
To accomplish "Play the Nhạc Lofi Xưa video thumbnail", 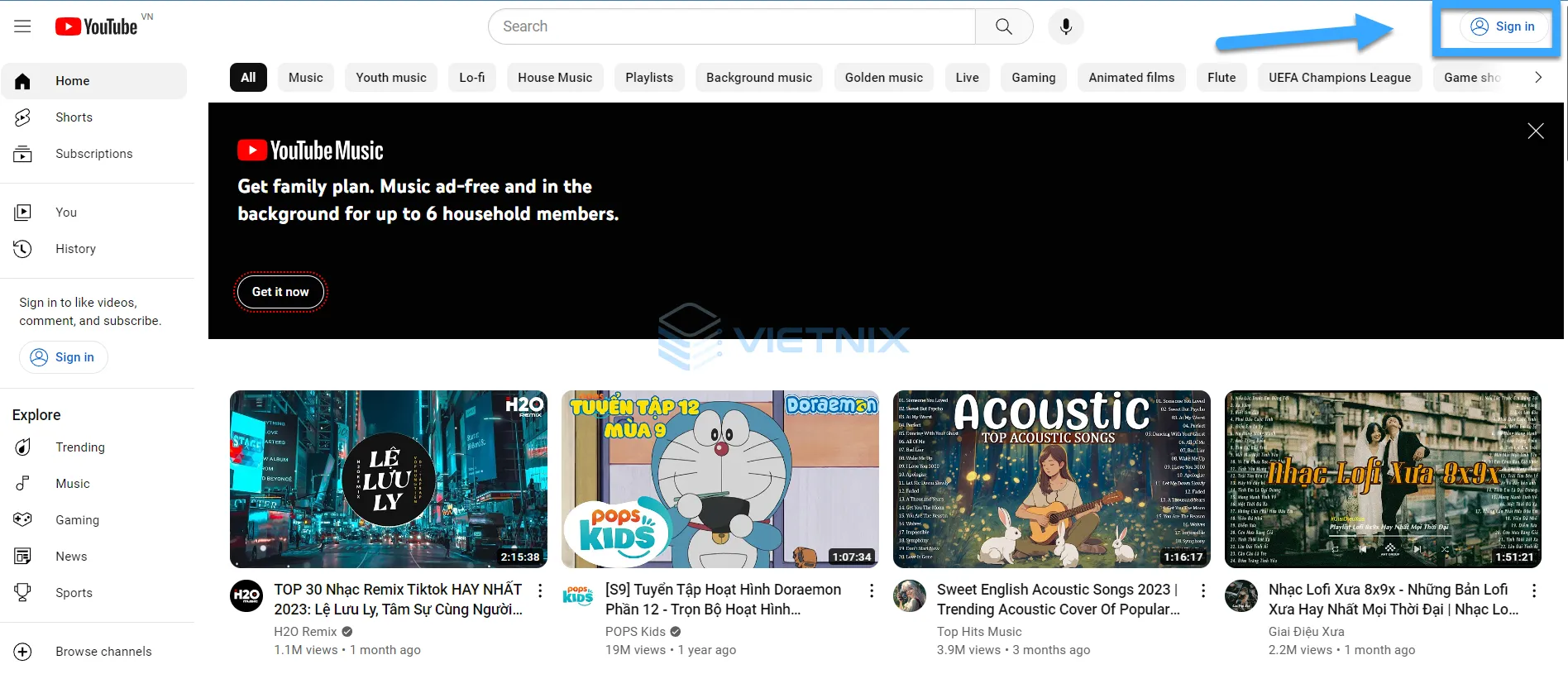I will coord(1383,479).
